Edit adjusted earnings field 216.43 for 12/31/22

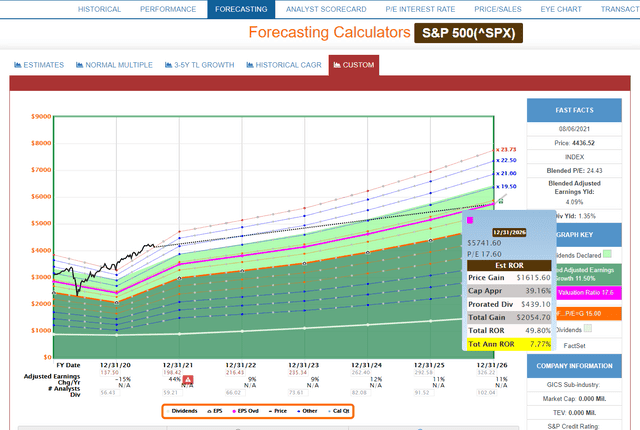tap(235, 372)
